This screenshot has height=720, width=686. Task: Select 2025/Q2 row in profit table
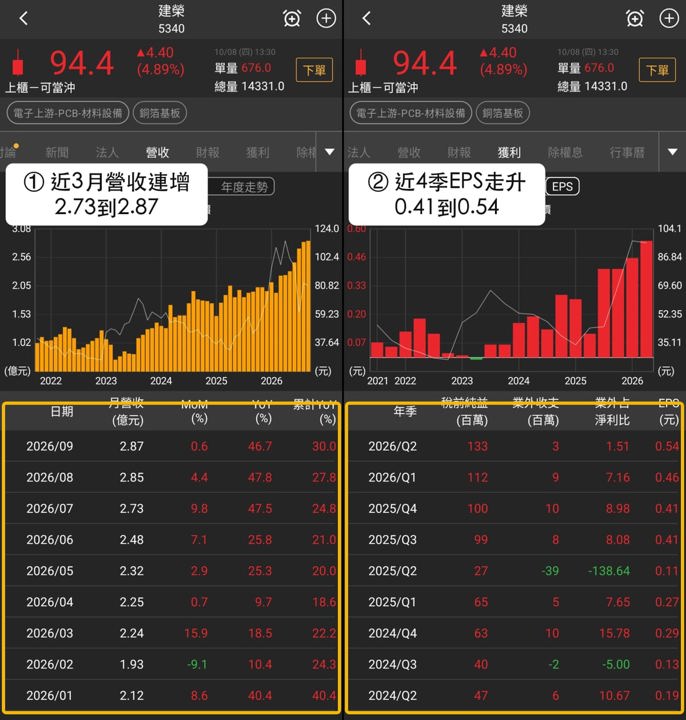tap(515, 571)
